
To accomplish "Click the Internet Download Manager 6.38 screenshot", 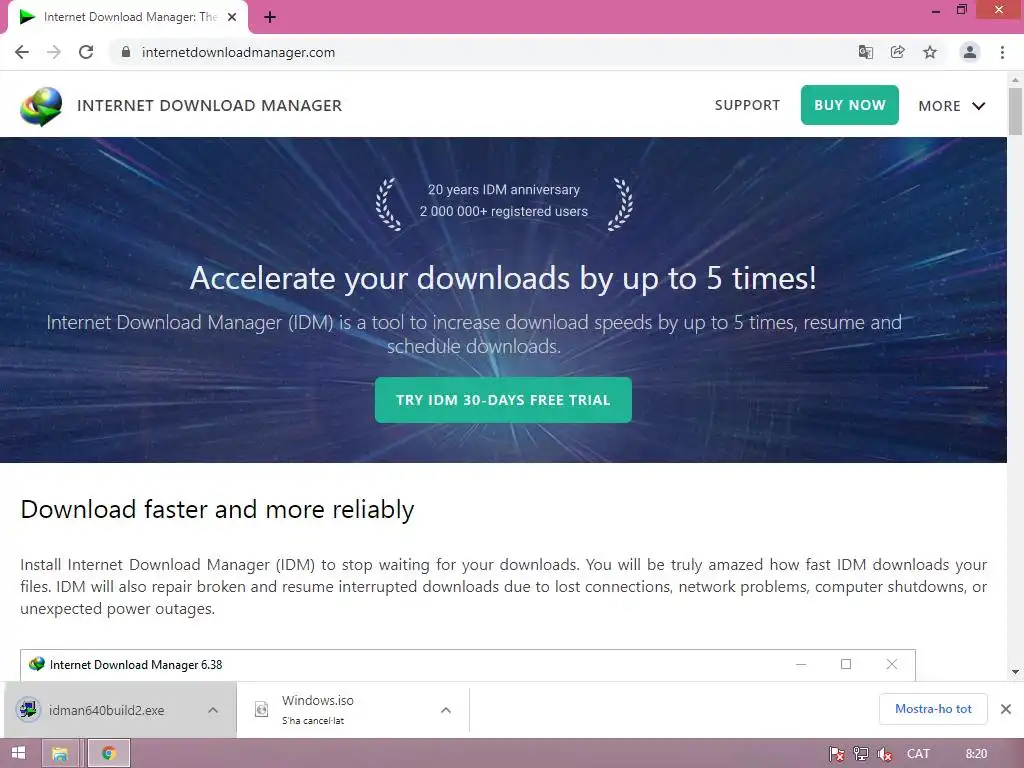I will [x=468, y=665].
